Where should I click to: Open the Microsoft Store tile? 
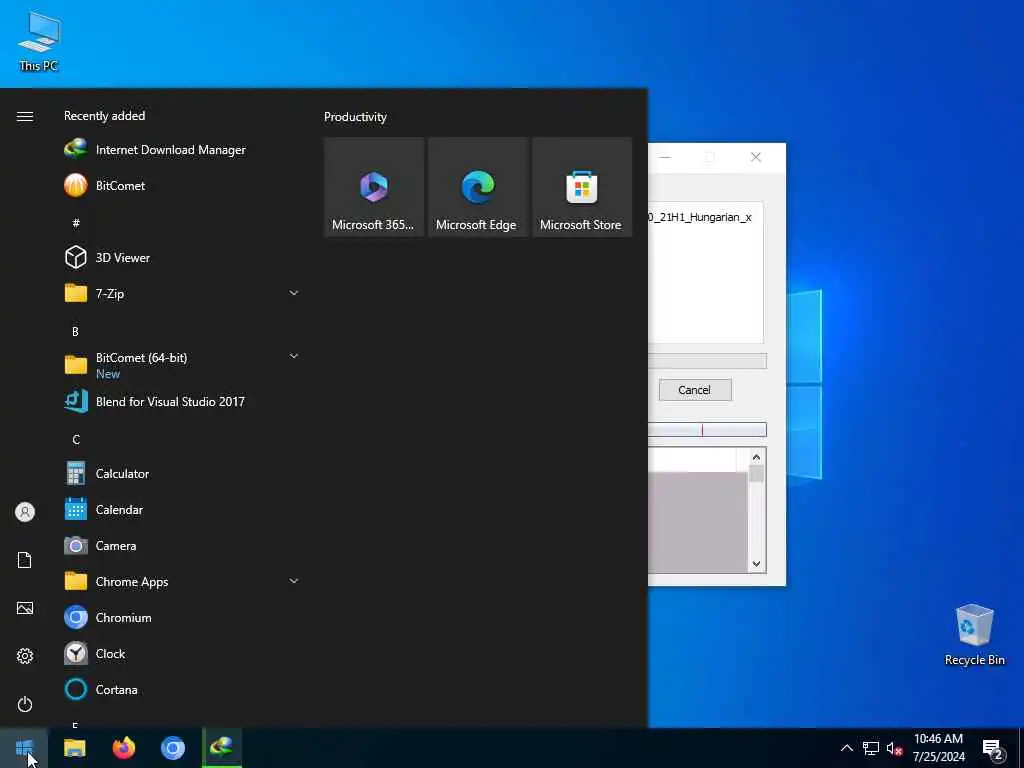[582, 187]
